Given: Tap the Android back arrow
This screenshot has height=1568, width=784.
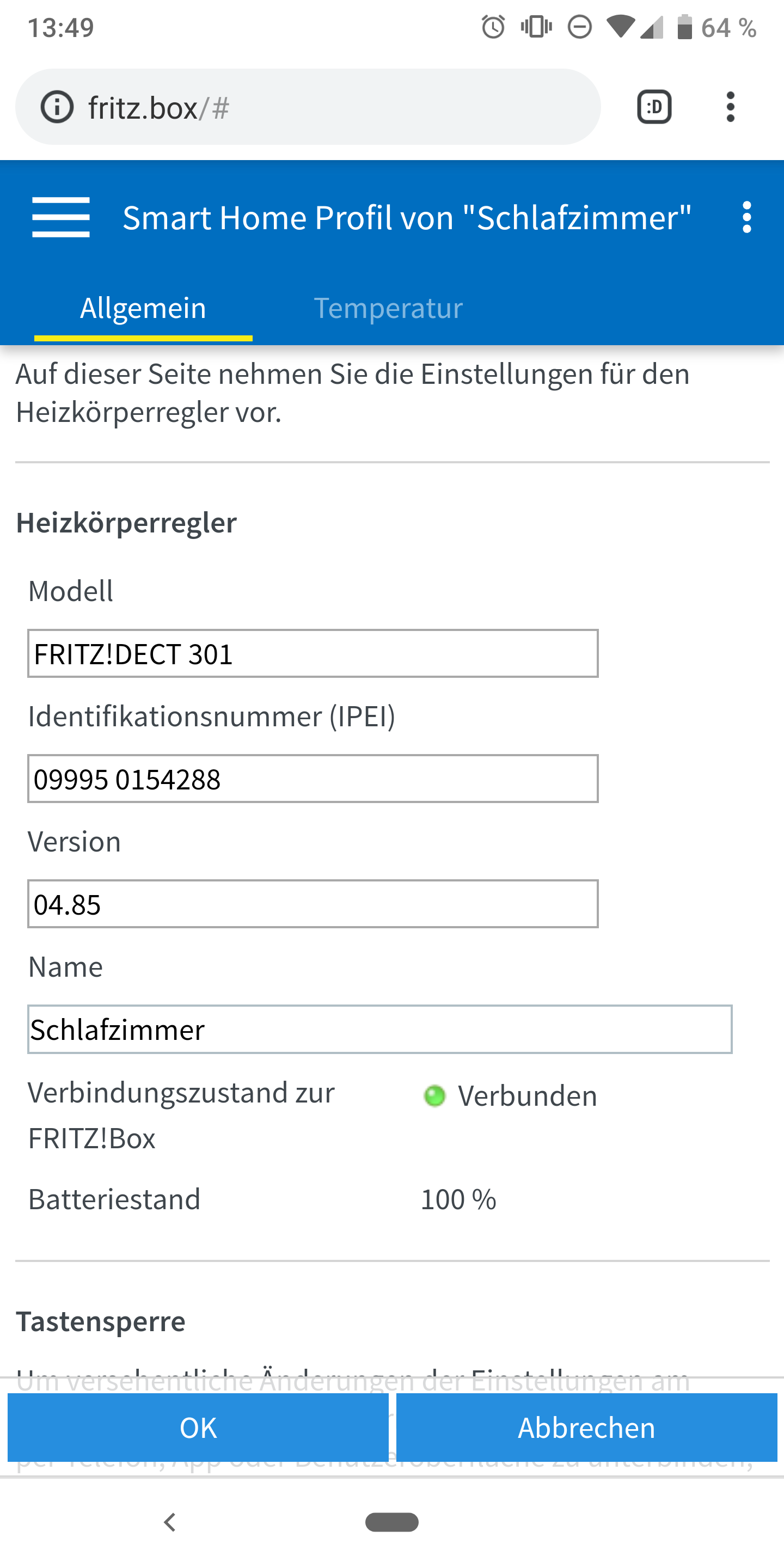Looking at the screenshot, I should coord(170,1522).
